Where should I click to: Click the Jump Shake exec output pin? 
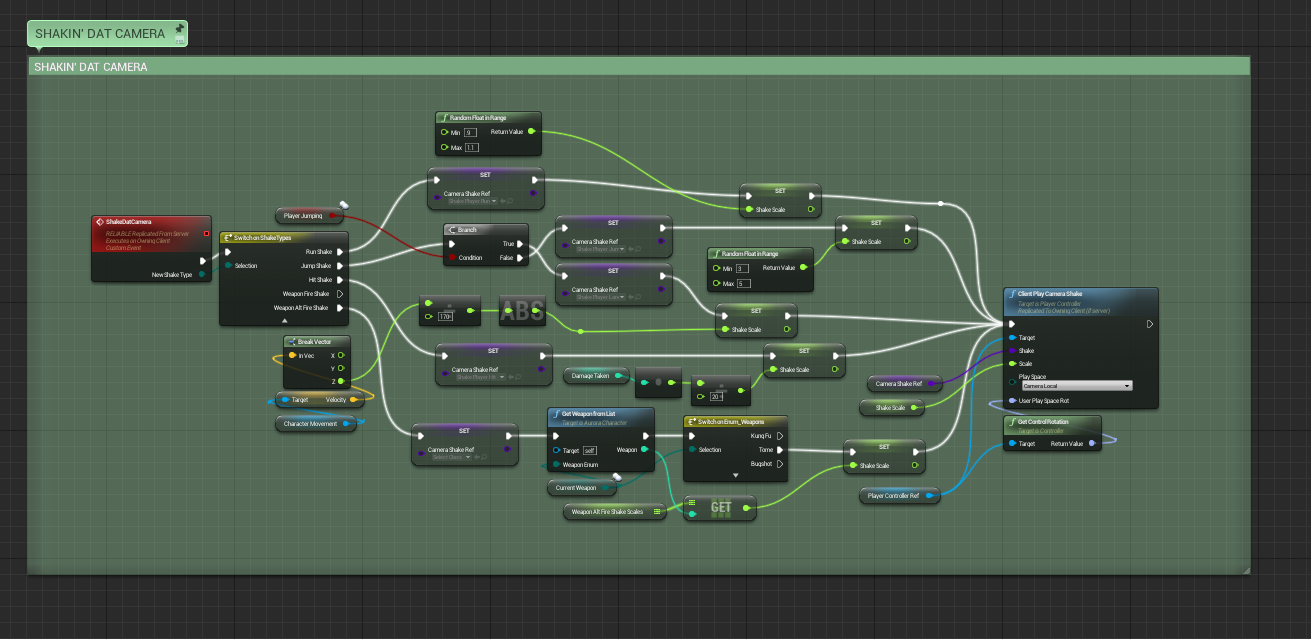340,266
